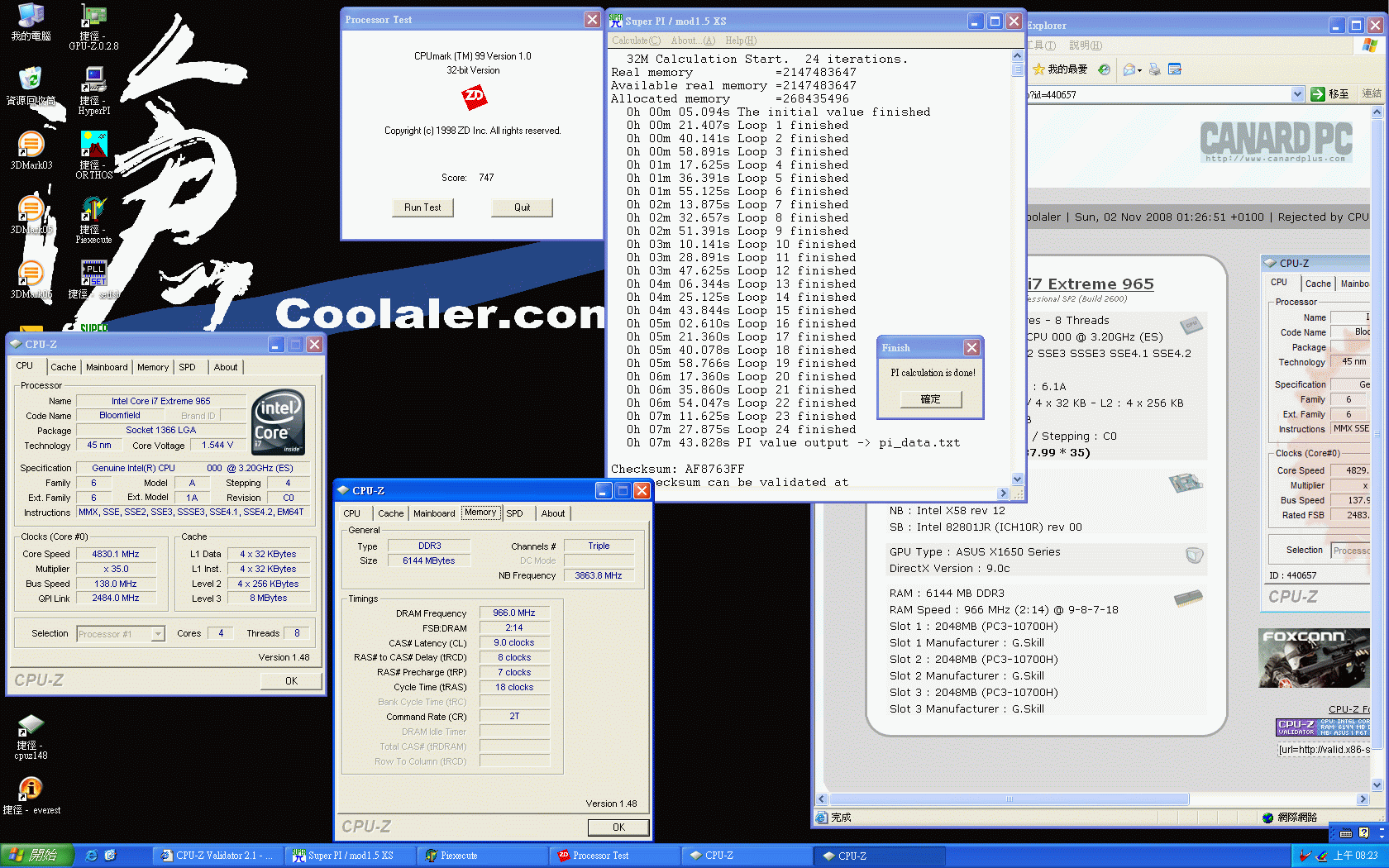This screenshot has height=868, width=1389.
Task: Open the History clock icon in Internet Explorer
Action: click(x=1104, y=69)
